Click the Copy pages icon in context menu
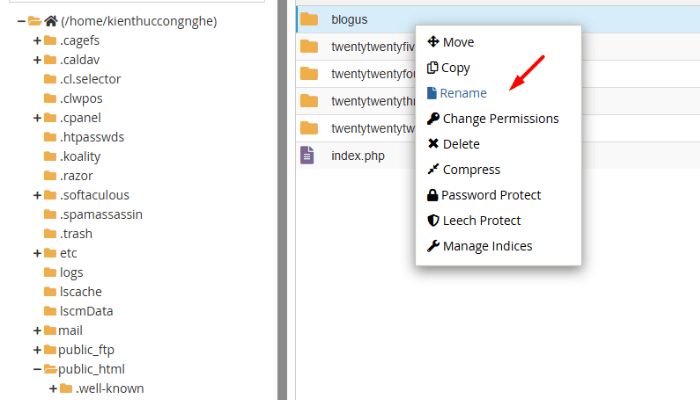 (x=433, y=68)
